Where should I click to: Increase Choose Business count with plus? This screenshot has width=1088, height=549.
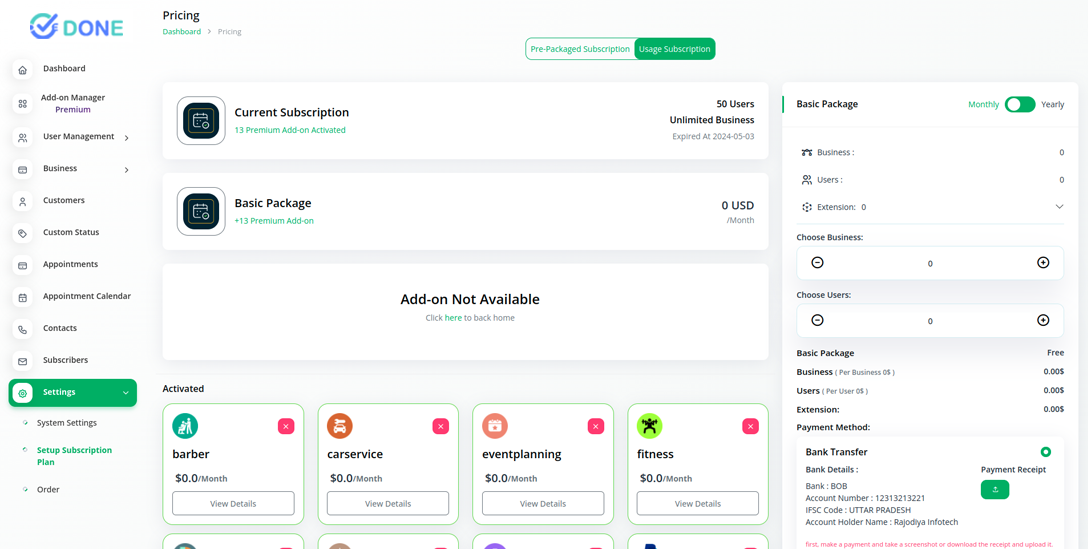1043,262
